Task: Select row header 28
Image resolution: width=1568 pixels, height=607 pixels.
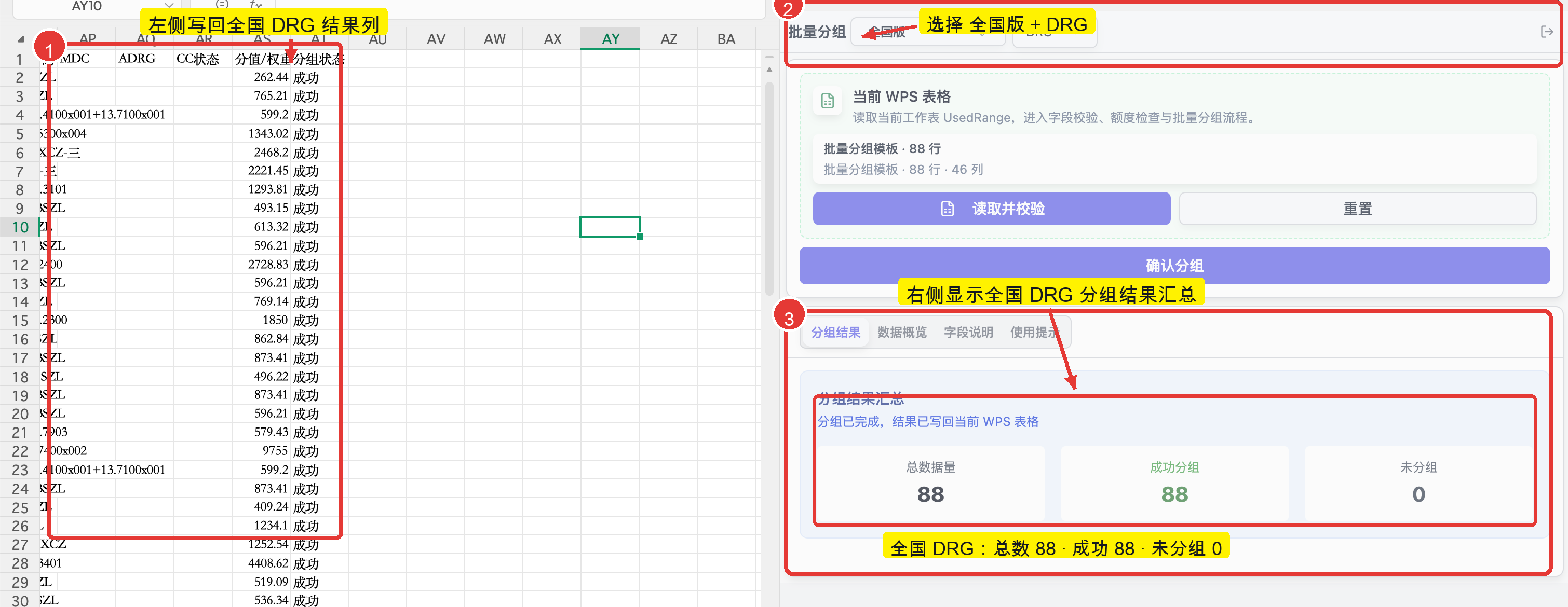Action: [x=20, y=563]
